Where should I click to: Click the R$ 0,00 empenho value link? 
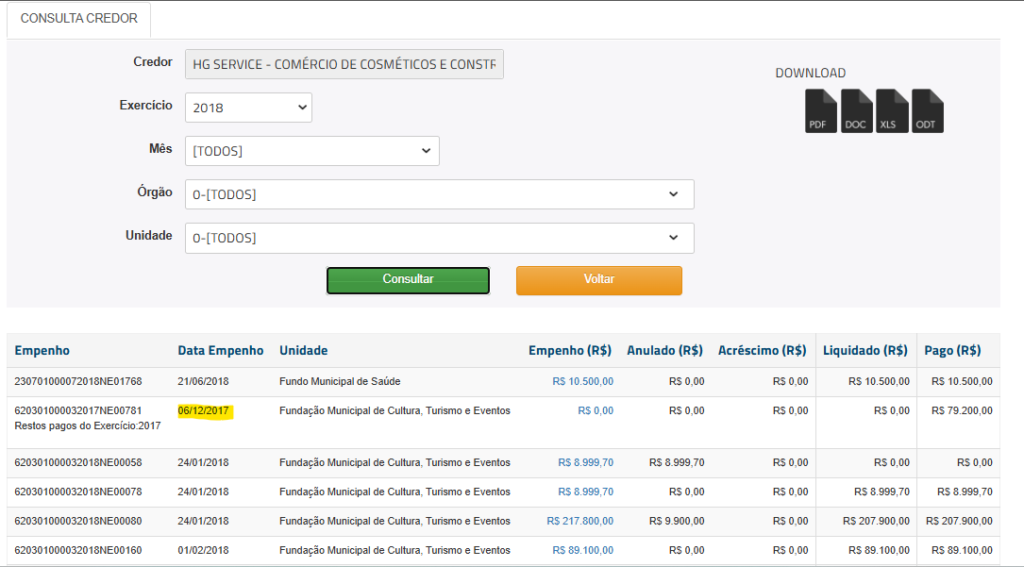coord(595,411)
